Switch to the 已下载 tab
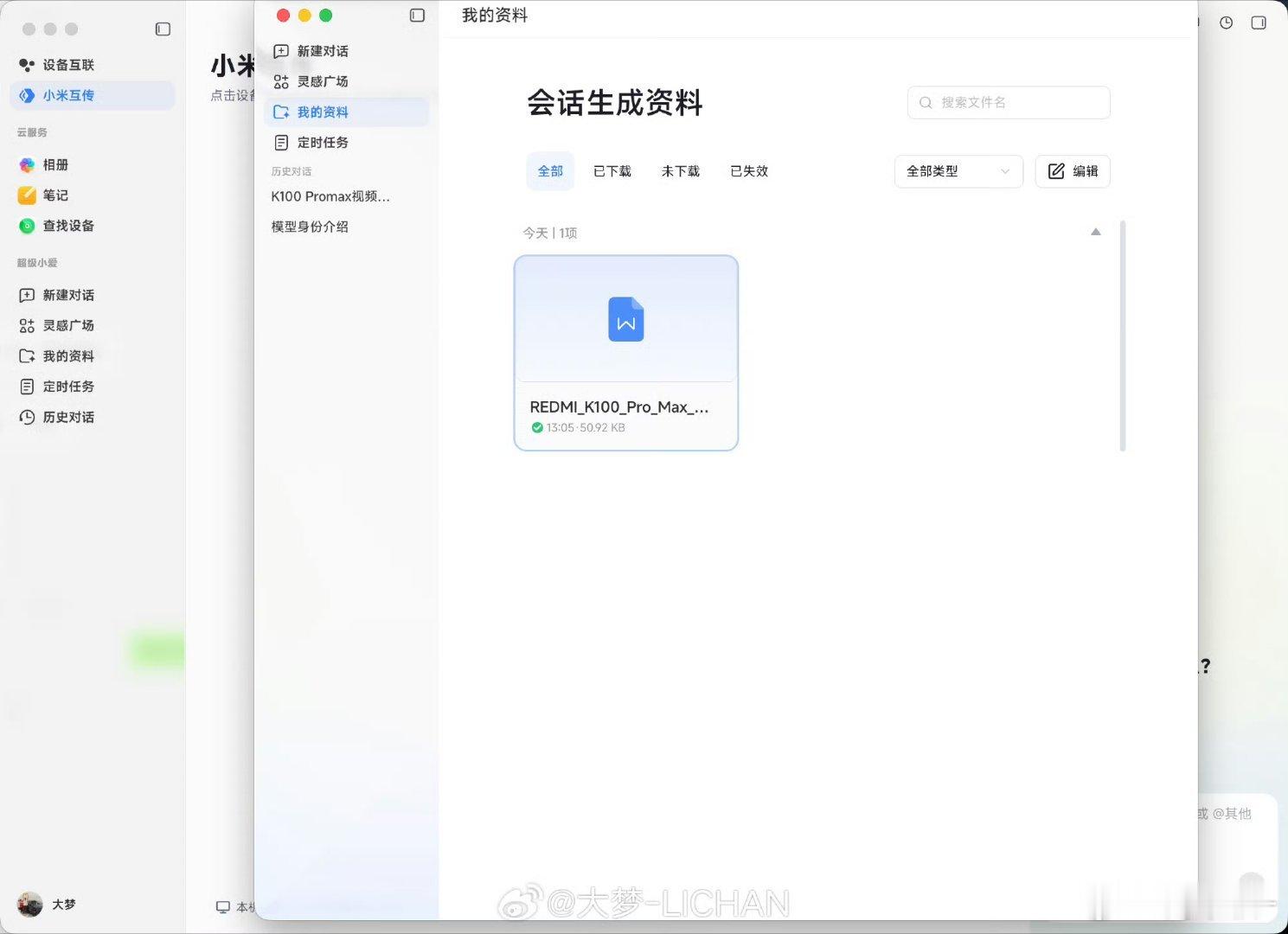 (612, 171)
